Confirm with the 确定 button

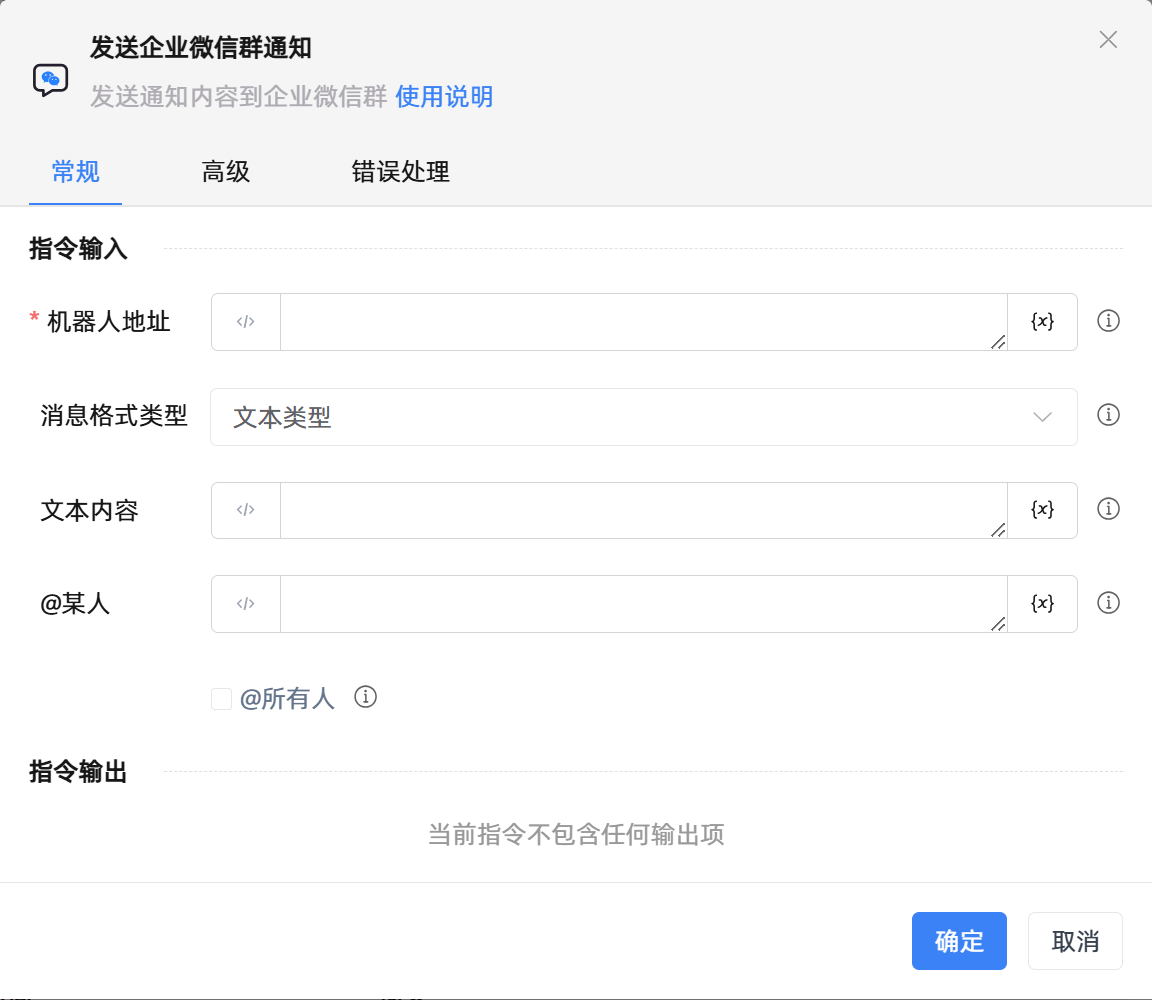tap(959, 941)
